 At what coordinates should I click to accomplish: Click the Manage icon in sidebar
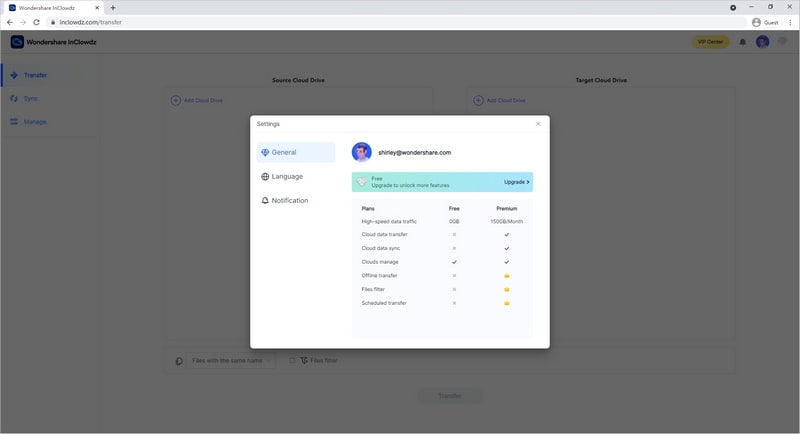click(x=14, y=122)
